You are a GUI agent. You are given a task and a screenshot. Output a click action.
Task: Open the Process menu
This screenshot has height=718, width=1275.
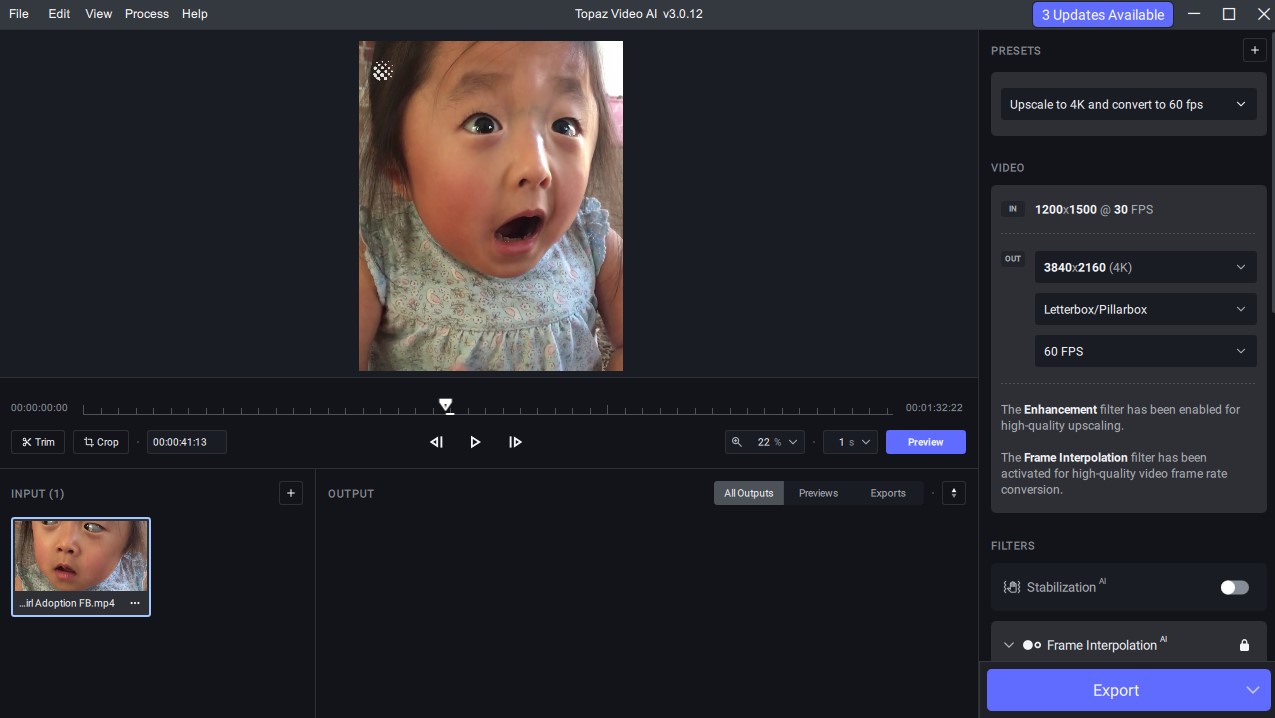coord(146,14)
